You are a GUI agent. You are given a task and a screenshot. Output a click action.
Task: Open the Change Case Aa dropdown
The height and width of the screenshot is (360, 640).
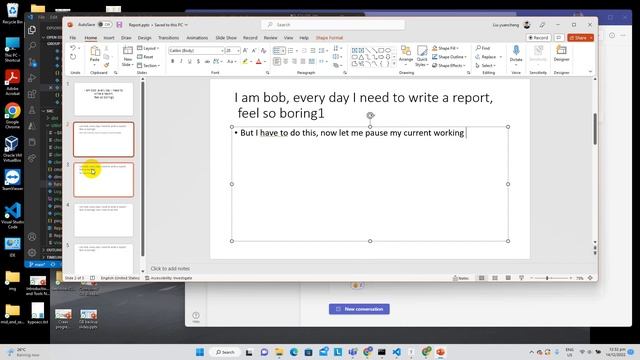tap(231, 61)
